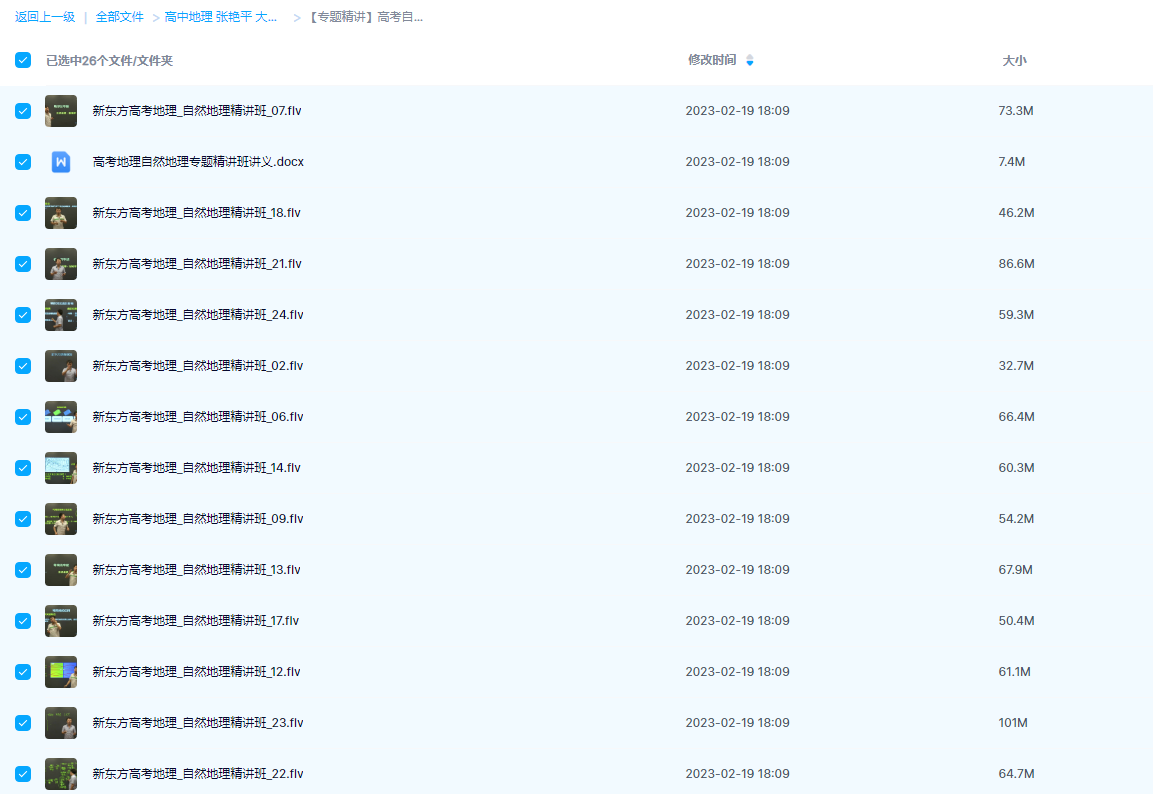Click 返回上一级 to go back
This screenshot has height=794, width=1153.
tap(45, 17)
